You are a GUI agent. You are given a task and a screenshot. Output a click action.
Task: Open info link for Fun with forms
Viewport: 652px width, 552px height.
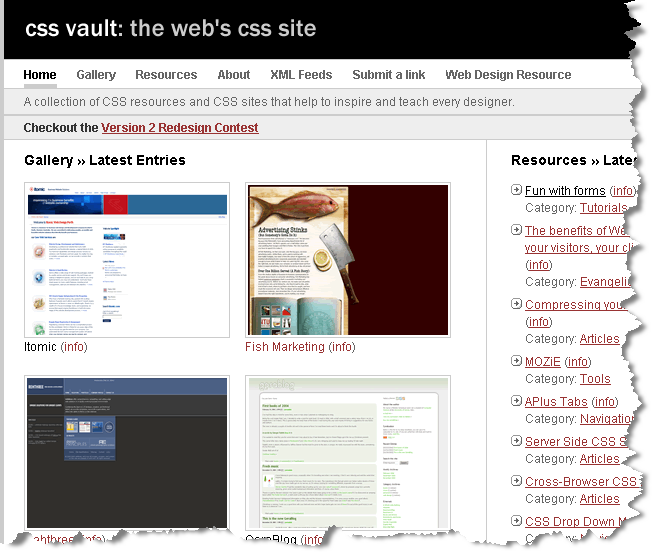click(x=622, y=191)
